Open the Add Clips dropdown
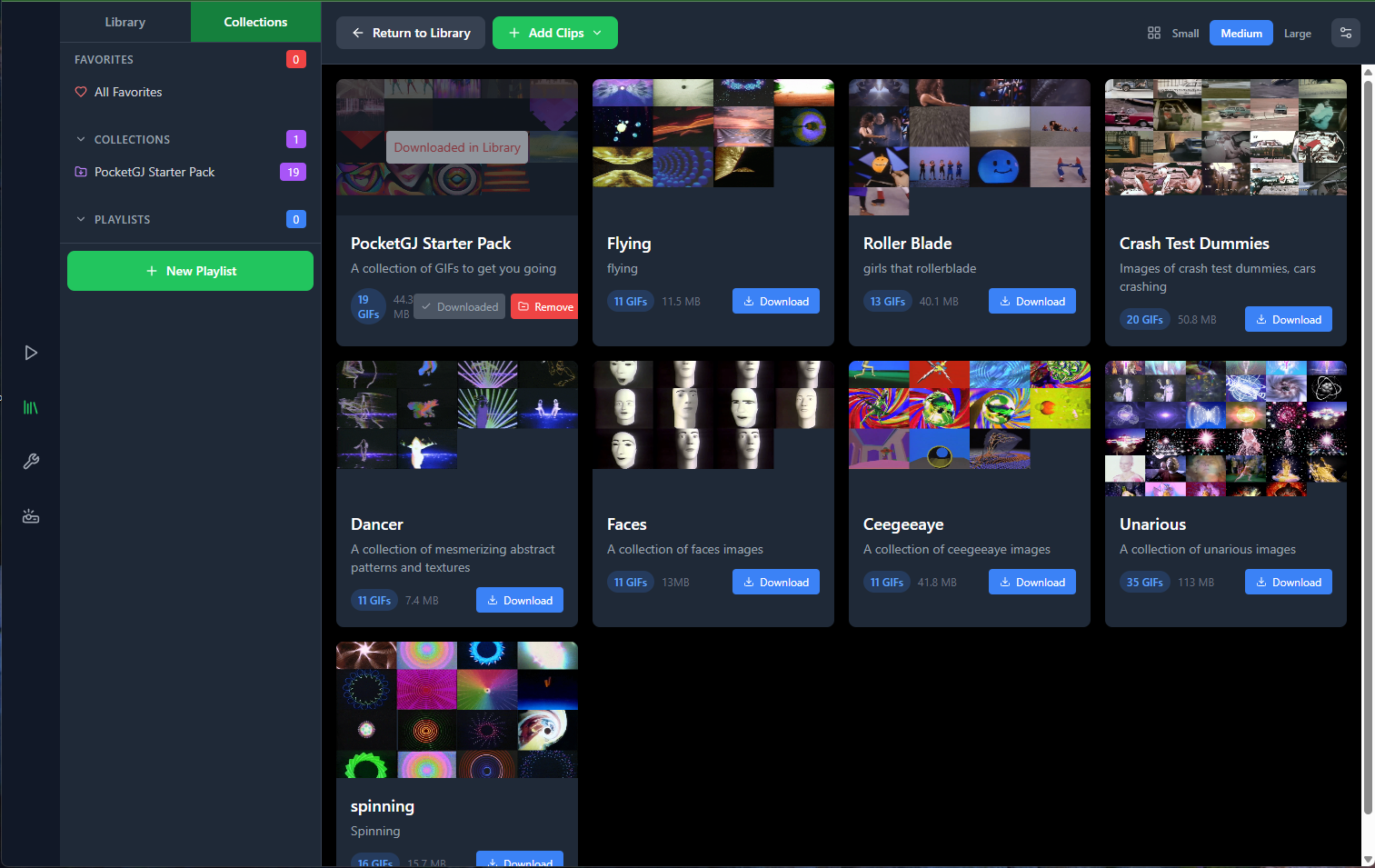The image size is (1375, 868). (x=554, y=33)
